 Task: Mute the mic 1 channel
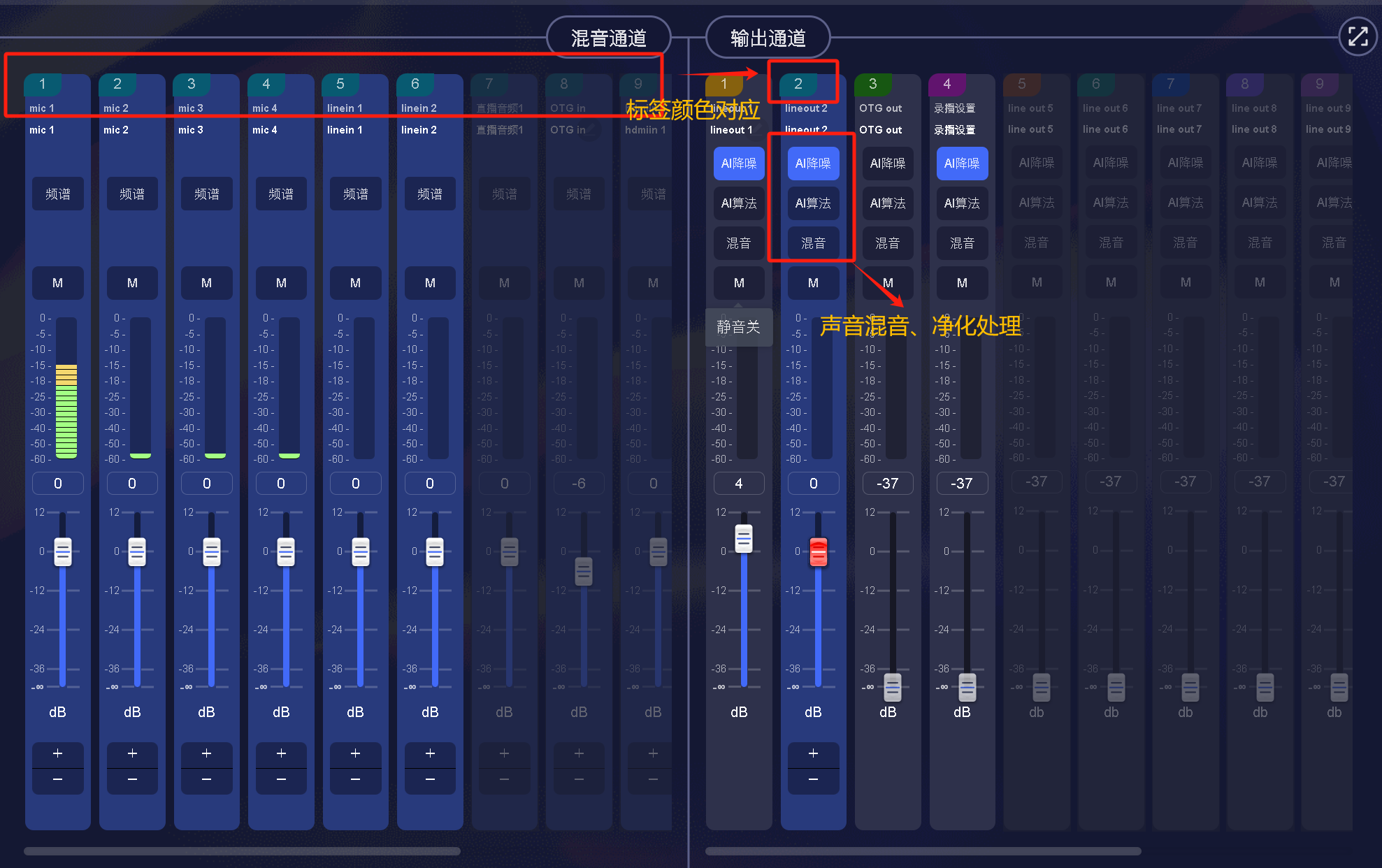[x=57, y=283]
